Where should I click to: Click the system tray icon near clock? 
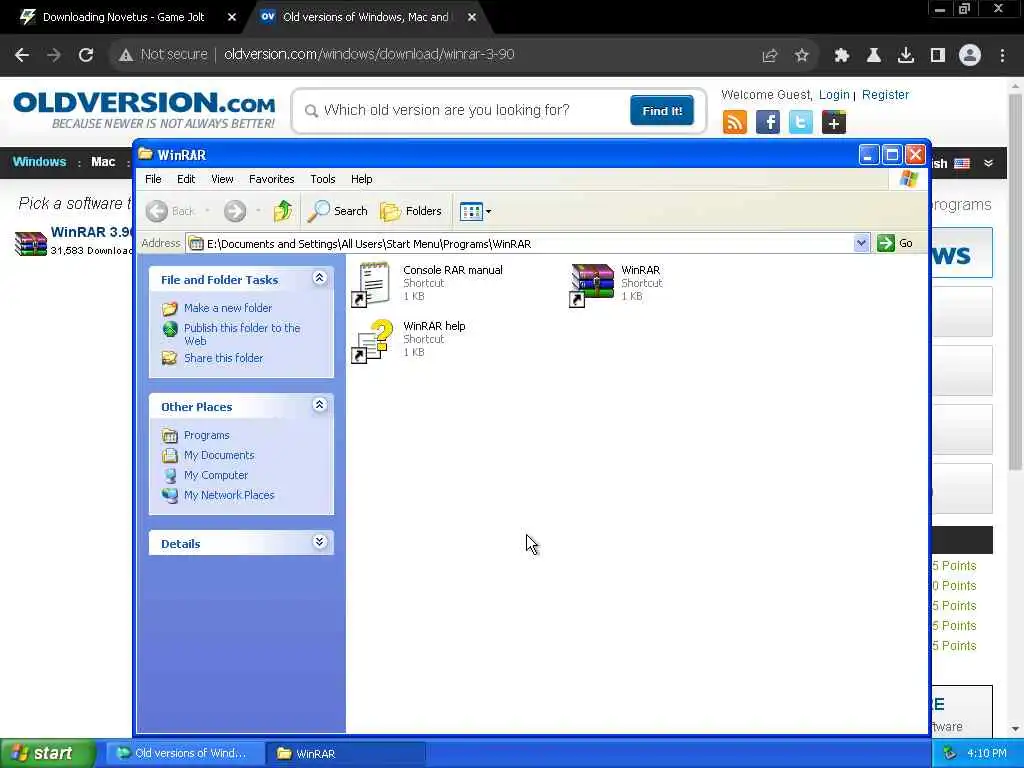point(949,753)
